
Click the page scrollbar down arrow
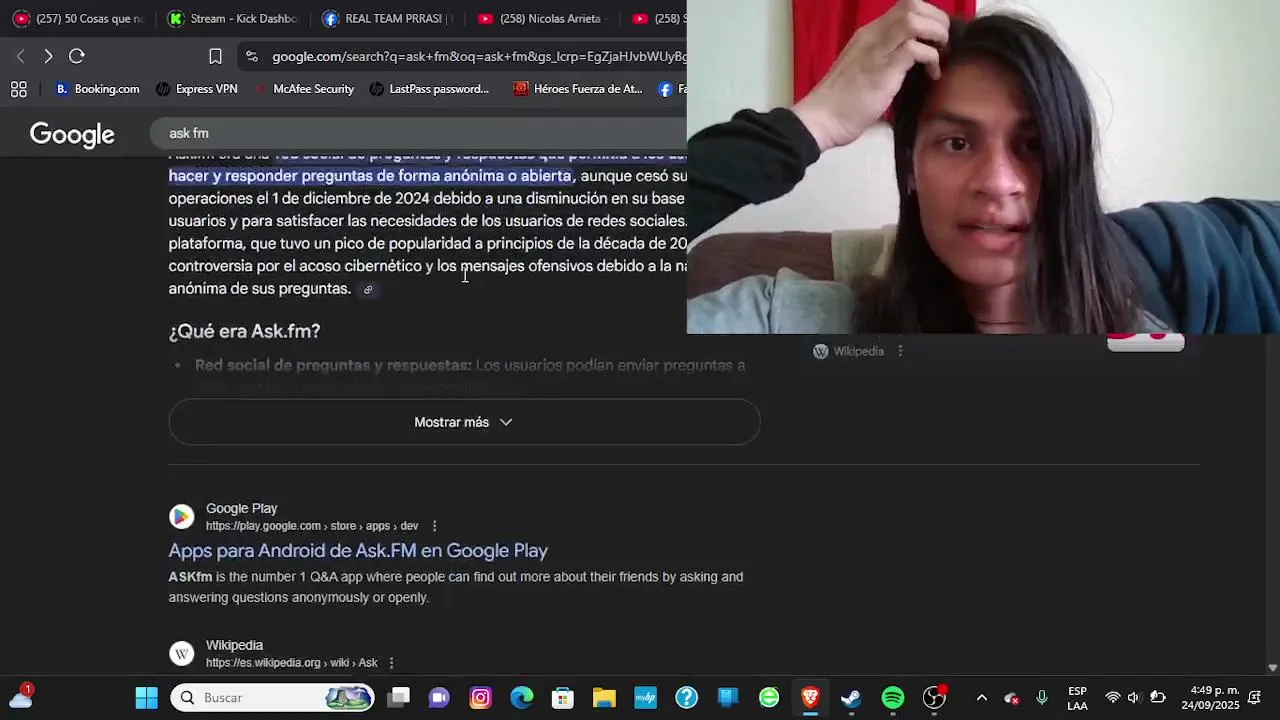tap(1272, 668)
